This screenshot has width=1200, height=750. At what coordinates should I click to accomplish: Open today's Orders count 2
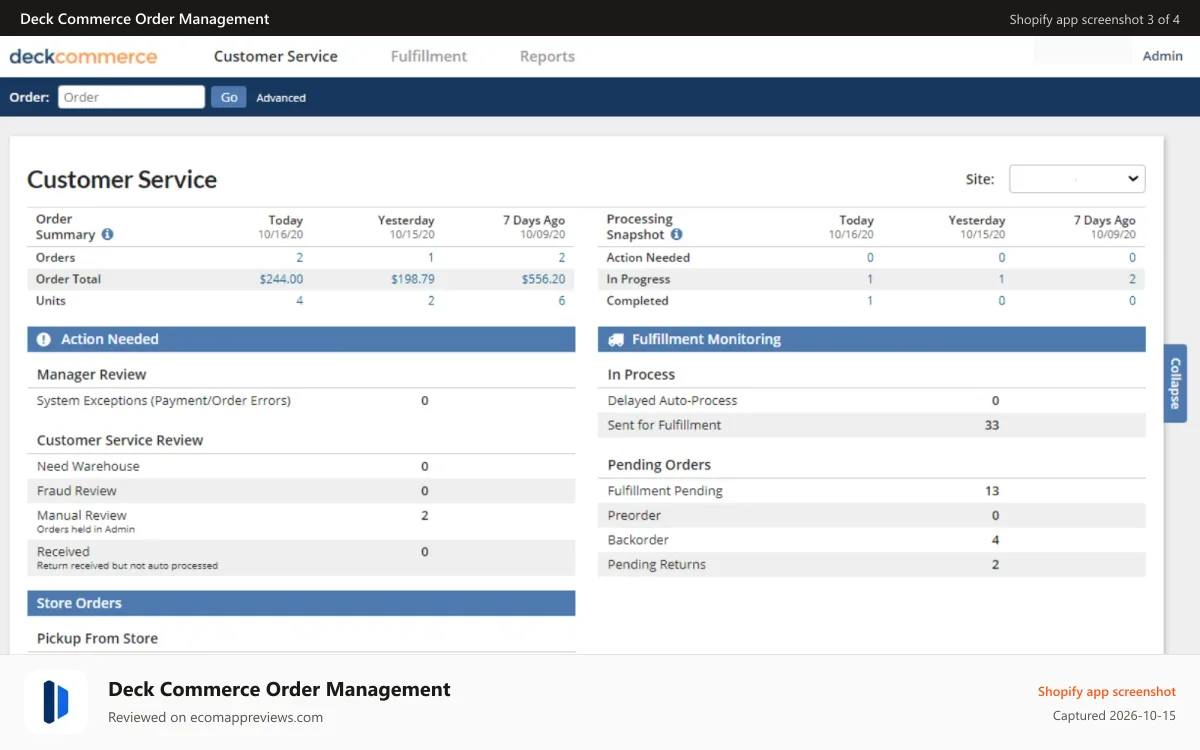pos(299,258)
